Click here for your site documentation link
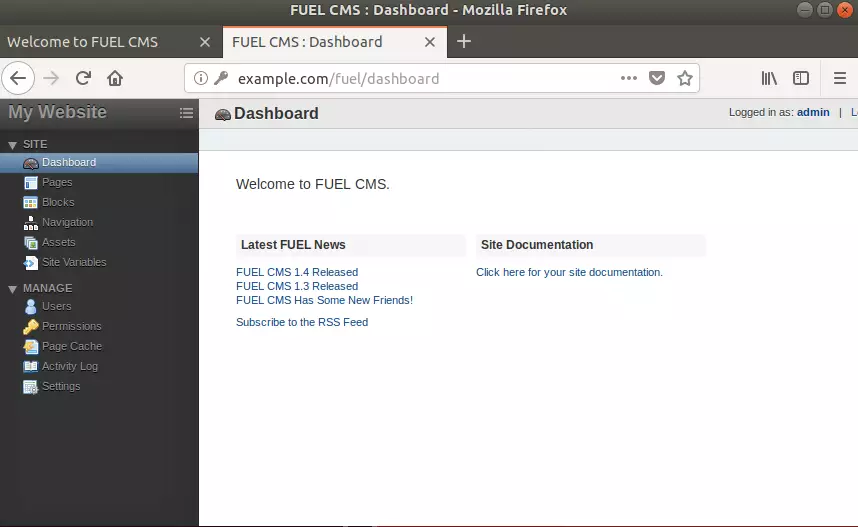This screenshot has height=527, width=858. (x=569, y=272)
